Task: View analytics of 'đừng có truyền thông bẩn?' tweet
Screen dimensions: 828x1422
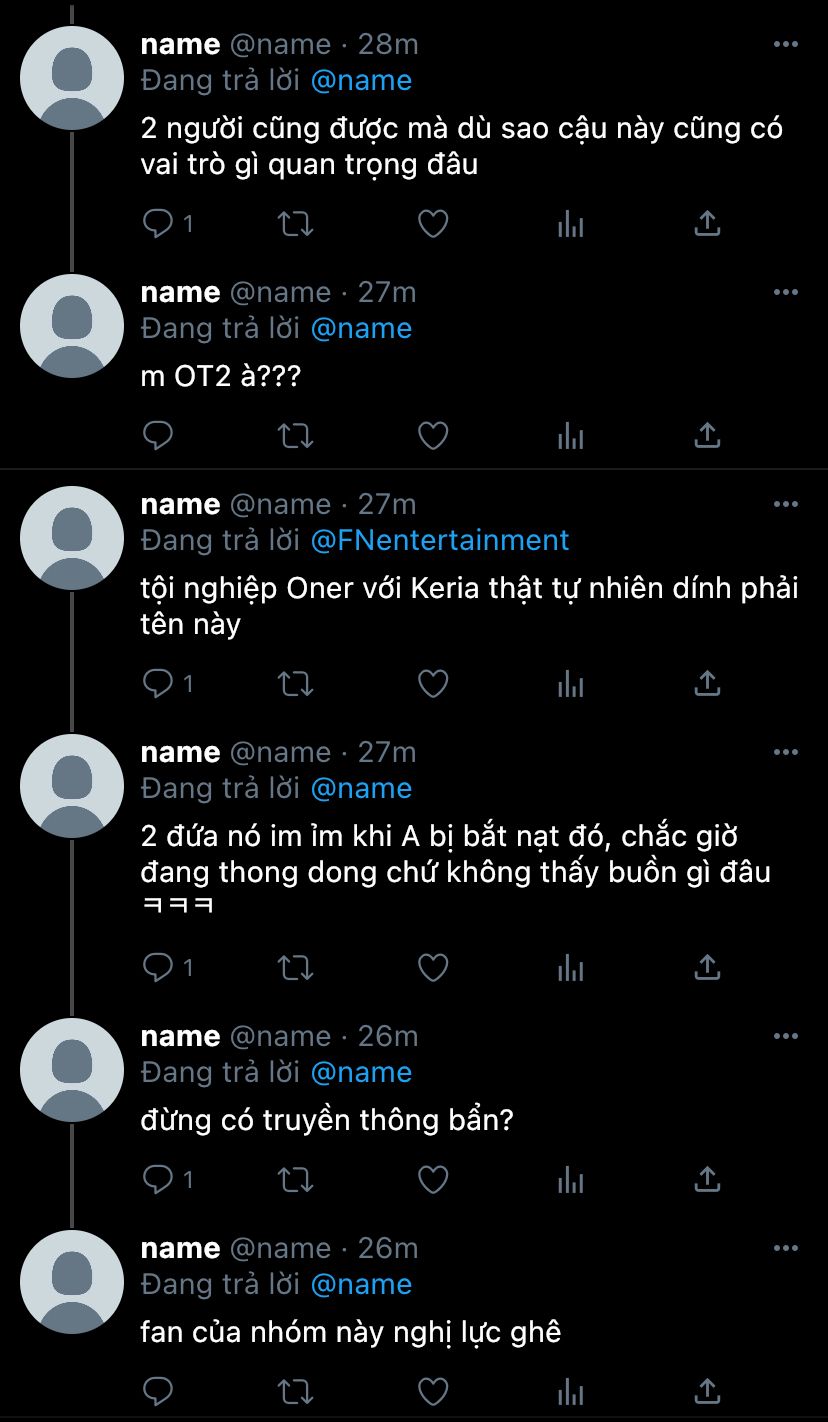Action: click(570, 1180)
